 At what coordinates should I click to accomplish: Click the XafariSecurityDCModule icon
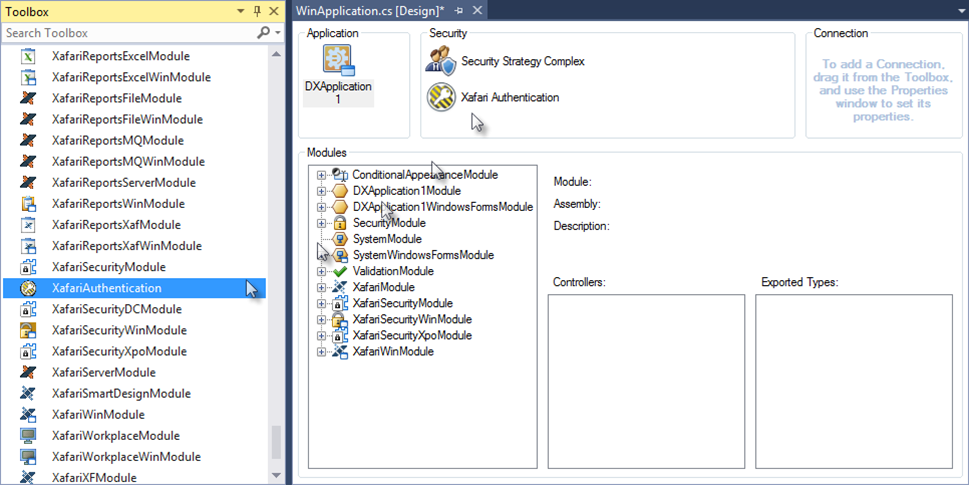pos(28,309)
